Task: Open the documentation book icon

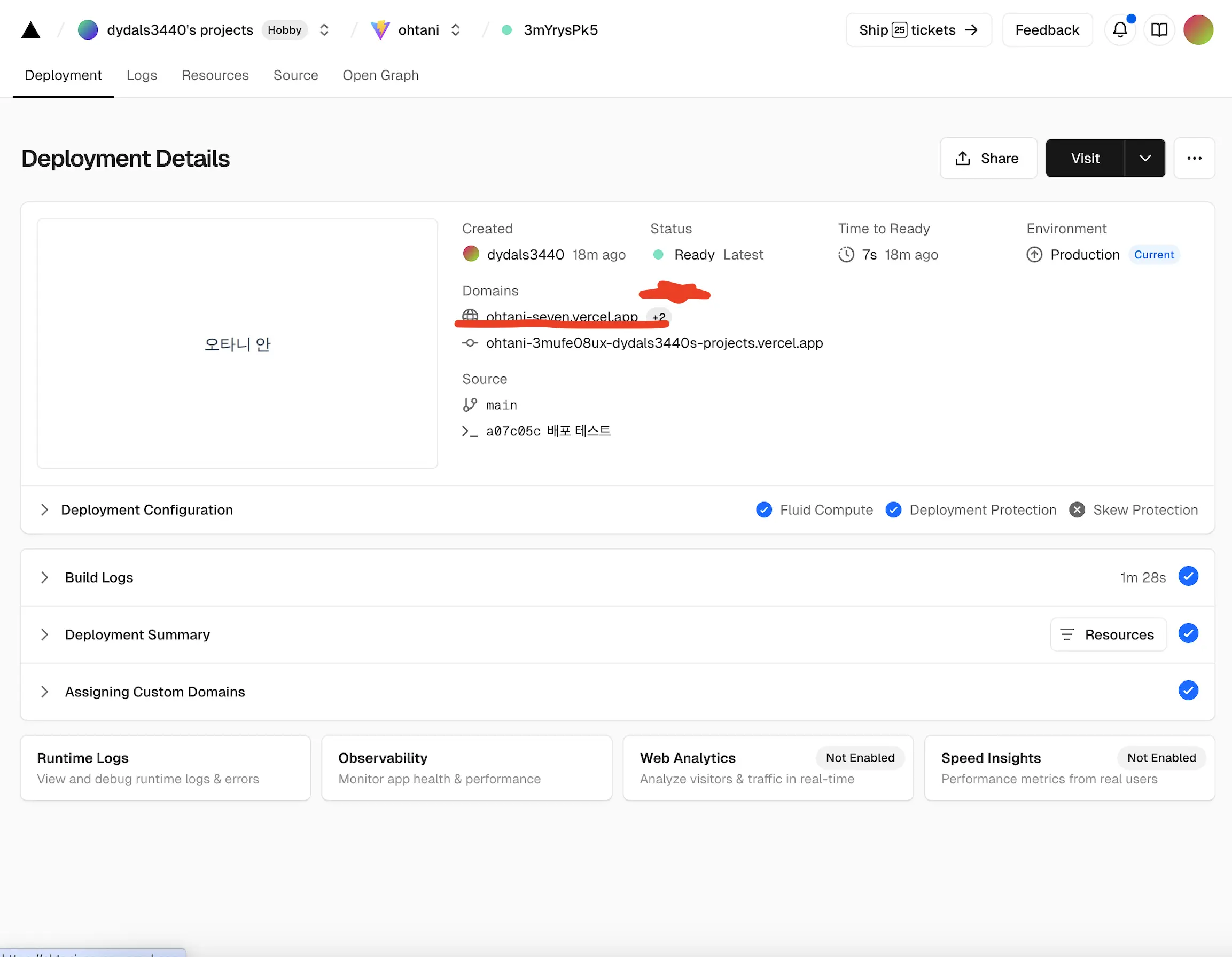Action: tap(1159, 30)
